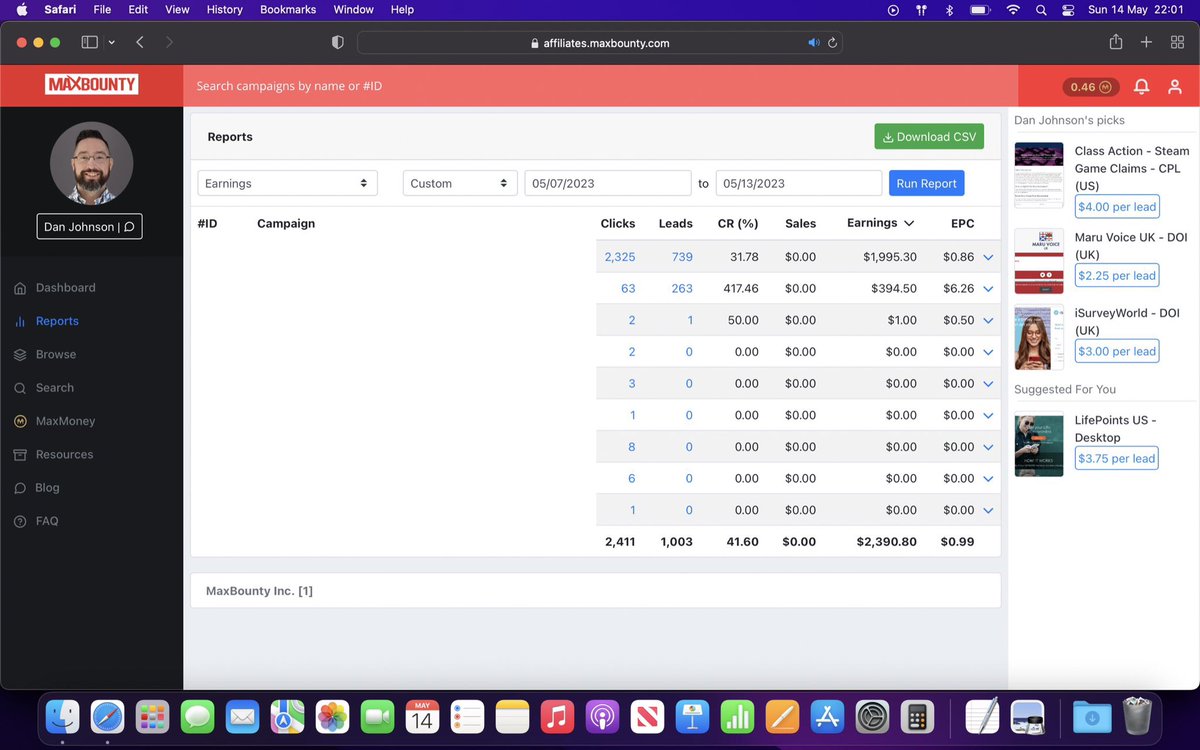
Task: Mute the tab audio speaker icon
Action: point(814,43)
